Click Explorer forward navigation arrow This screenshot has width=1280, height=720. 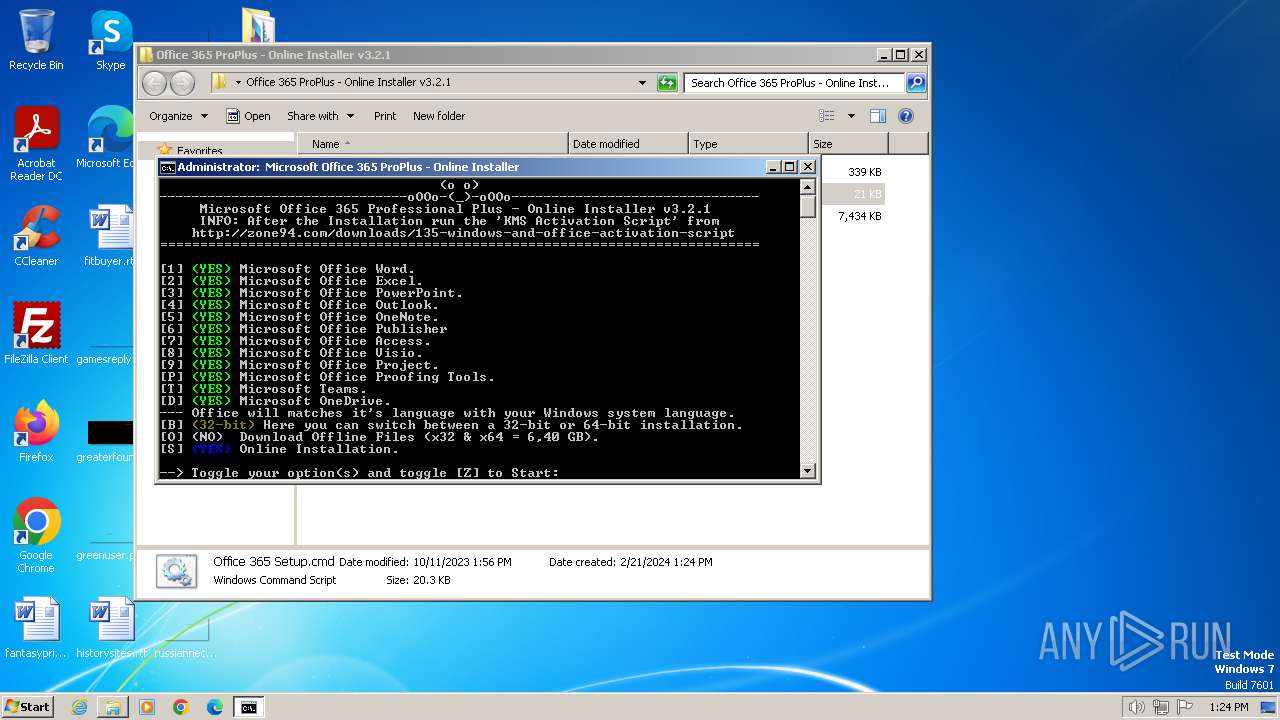(x=182, y=83)
